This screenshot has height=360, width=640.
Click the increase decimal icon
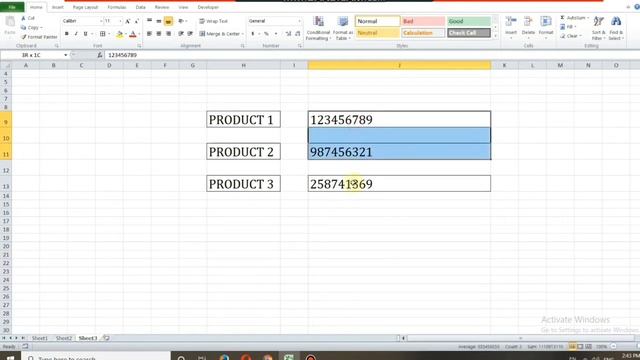289,34
